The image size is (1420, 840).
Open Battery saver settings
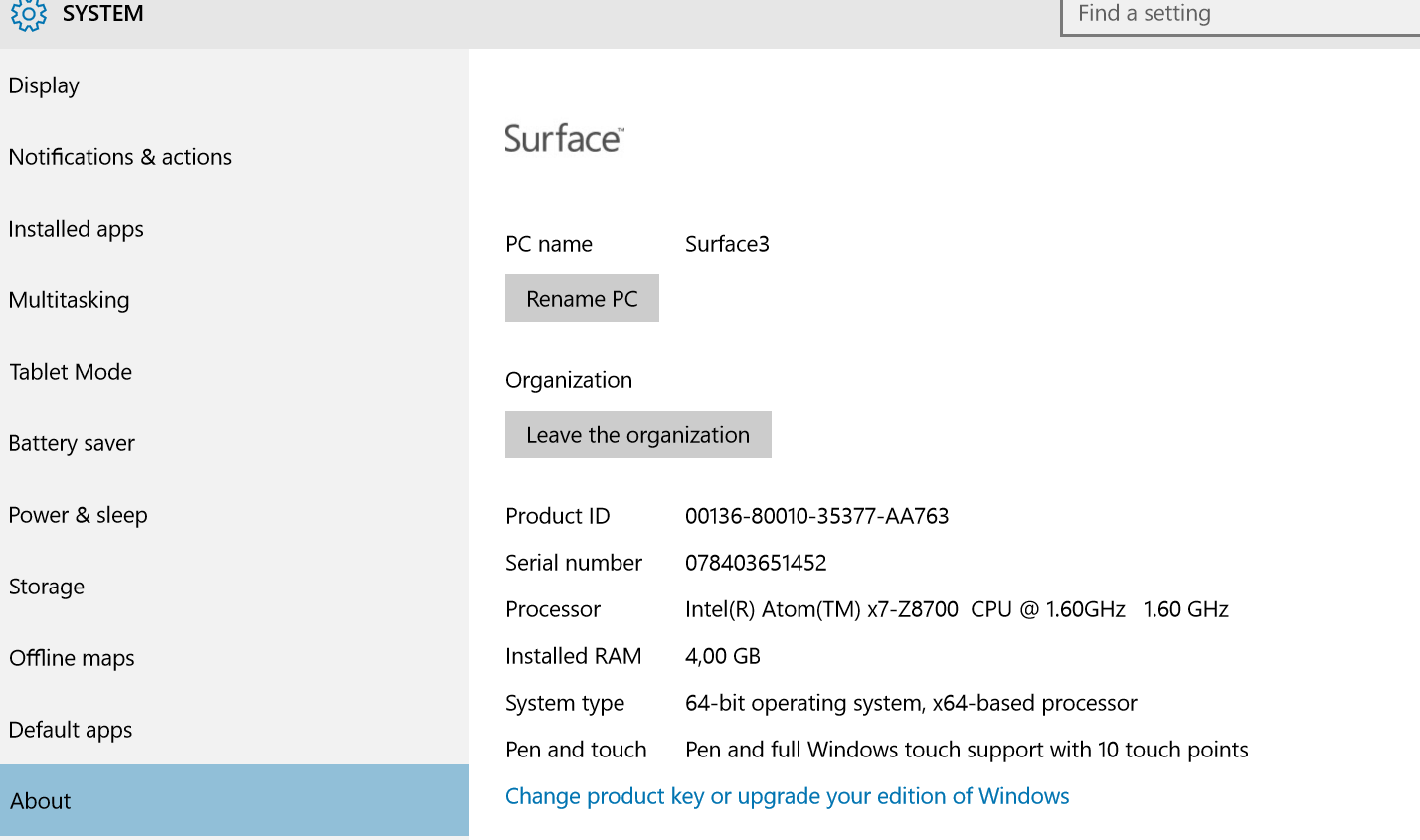[72, 443]
